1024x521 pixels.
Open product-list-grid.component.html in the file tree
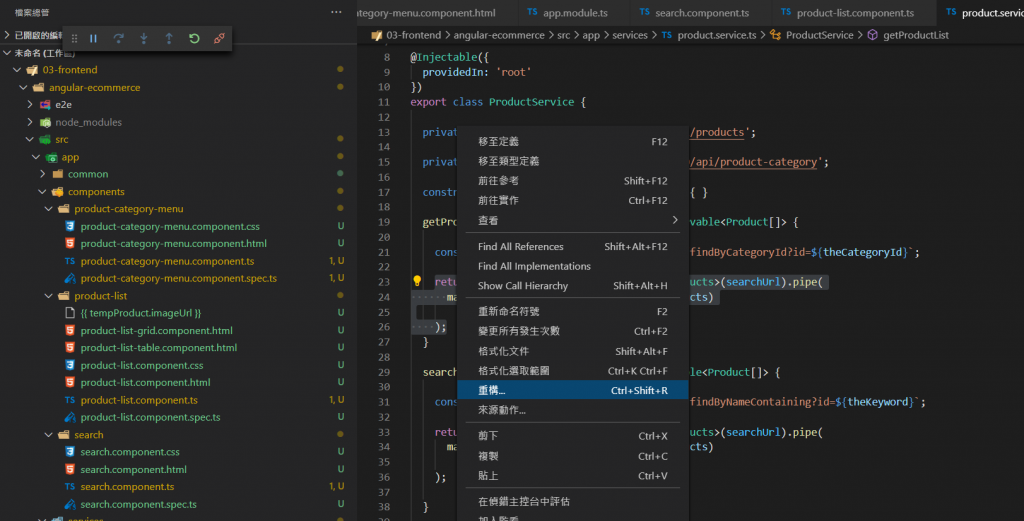point(156,331)
